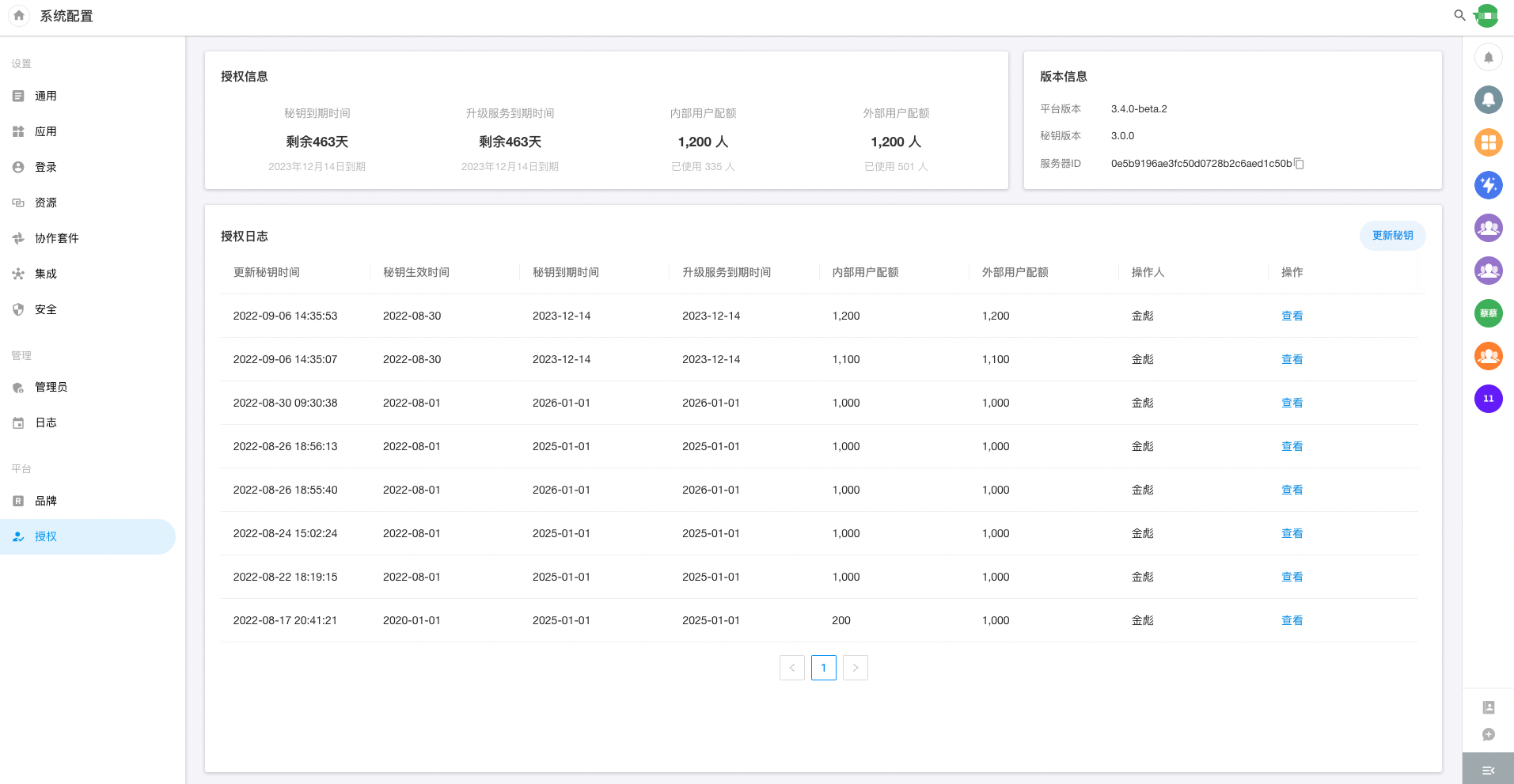Navigate to 管理员 in sidebar

[51, 387]
